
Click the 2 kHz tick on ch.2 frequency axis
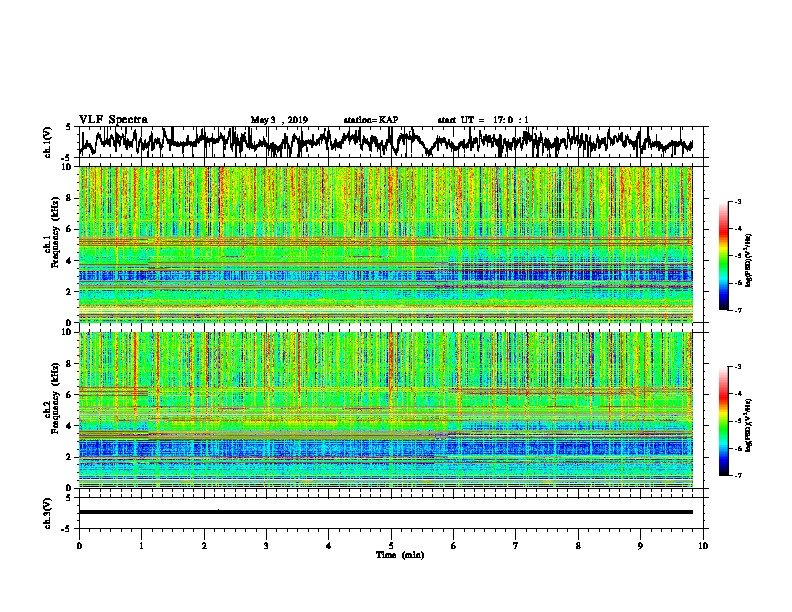coord(70,457)
